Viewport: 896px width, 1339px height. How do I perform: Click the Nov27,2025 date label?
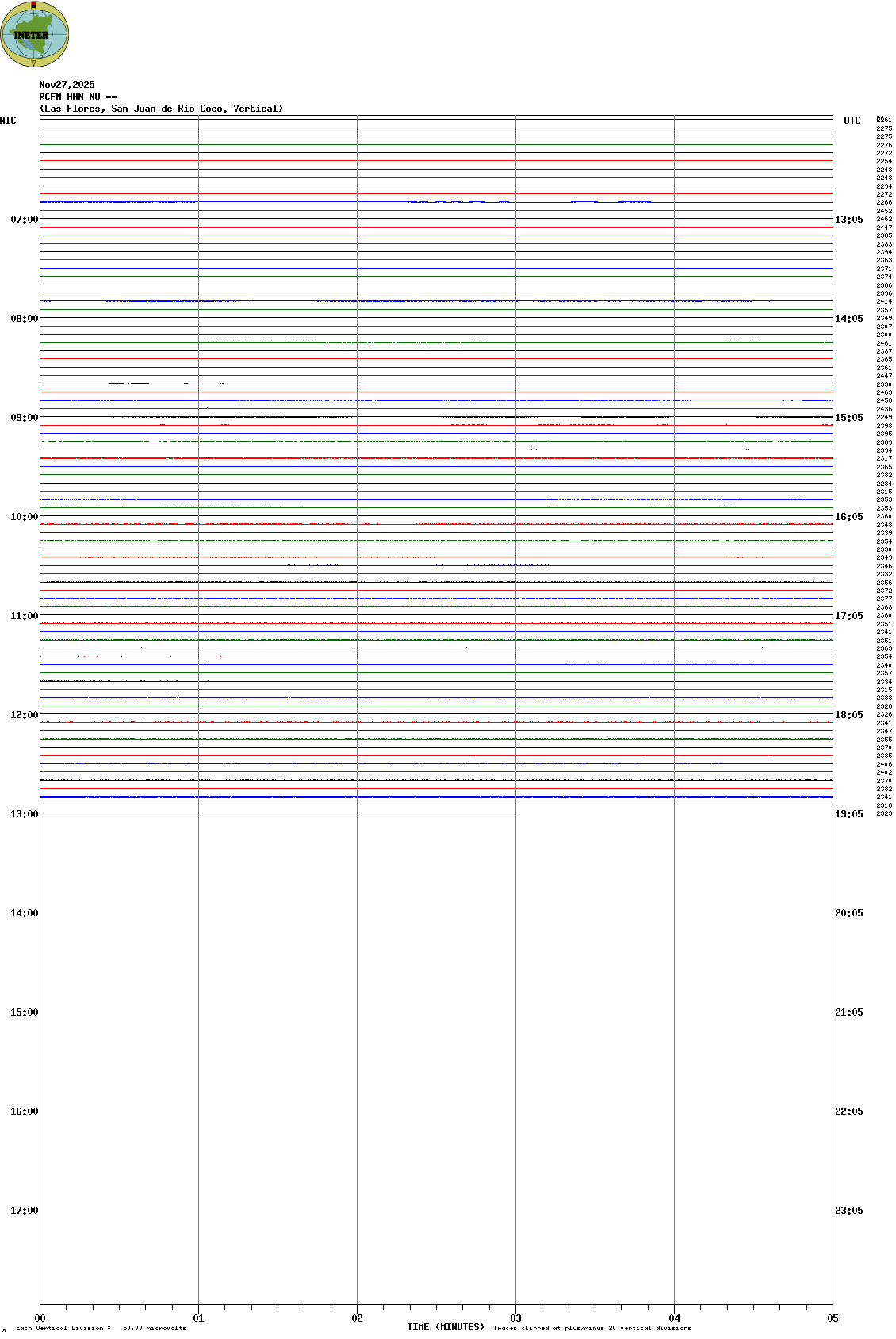(67, 85)
